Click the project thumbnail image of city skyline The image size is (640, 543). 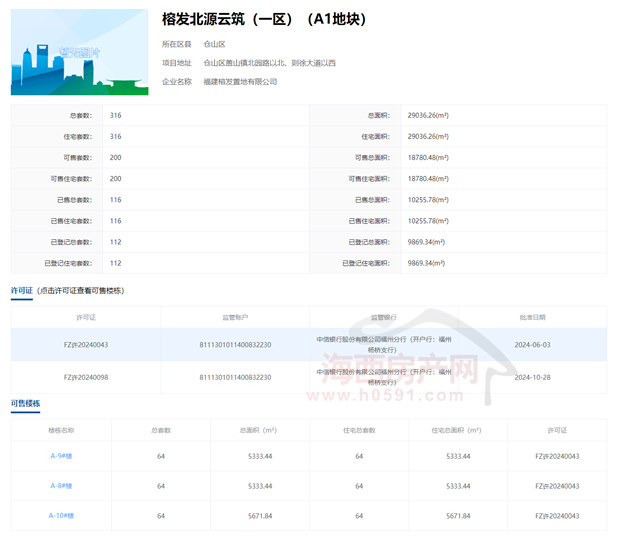[79, 52]
